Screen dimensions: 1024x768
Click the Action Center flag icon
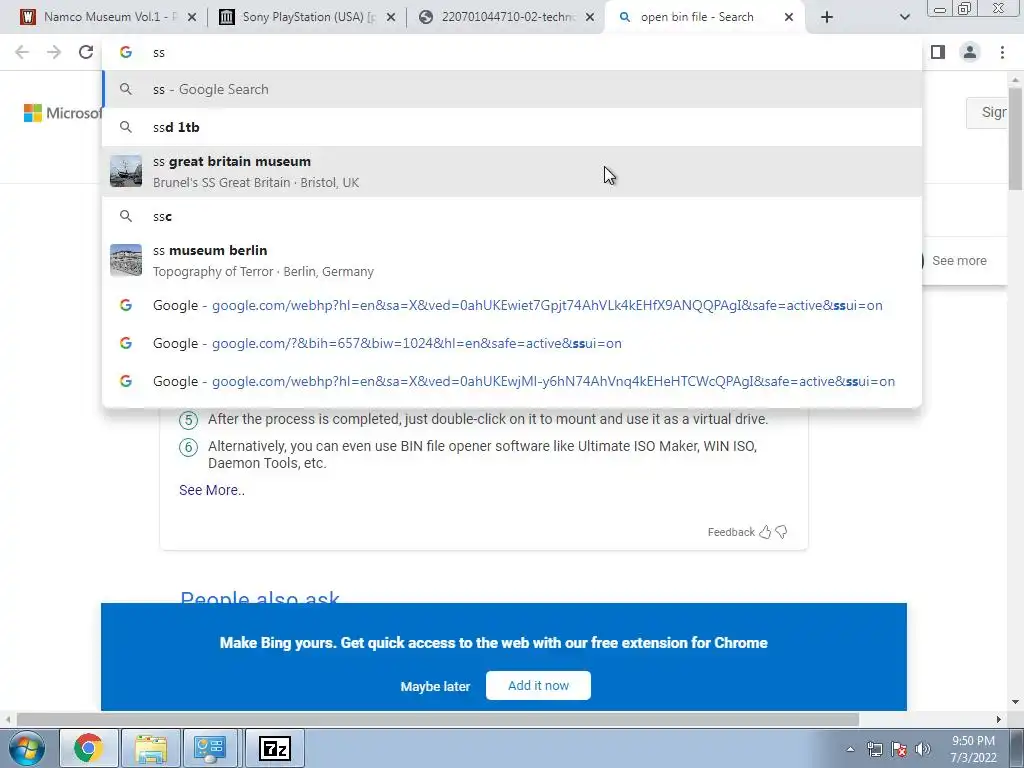click(899, 750)
